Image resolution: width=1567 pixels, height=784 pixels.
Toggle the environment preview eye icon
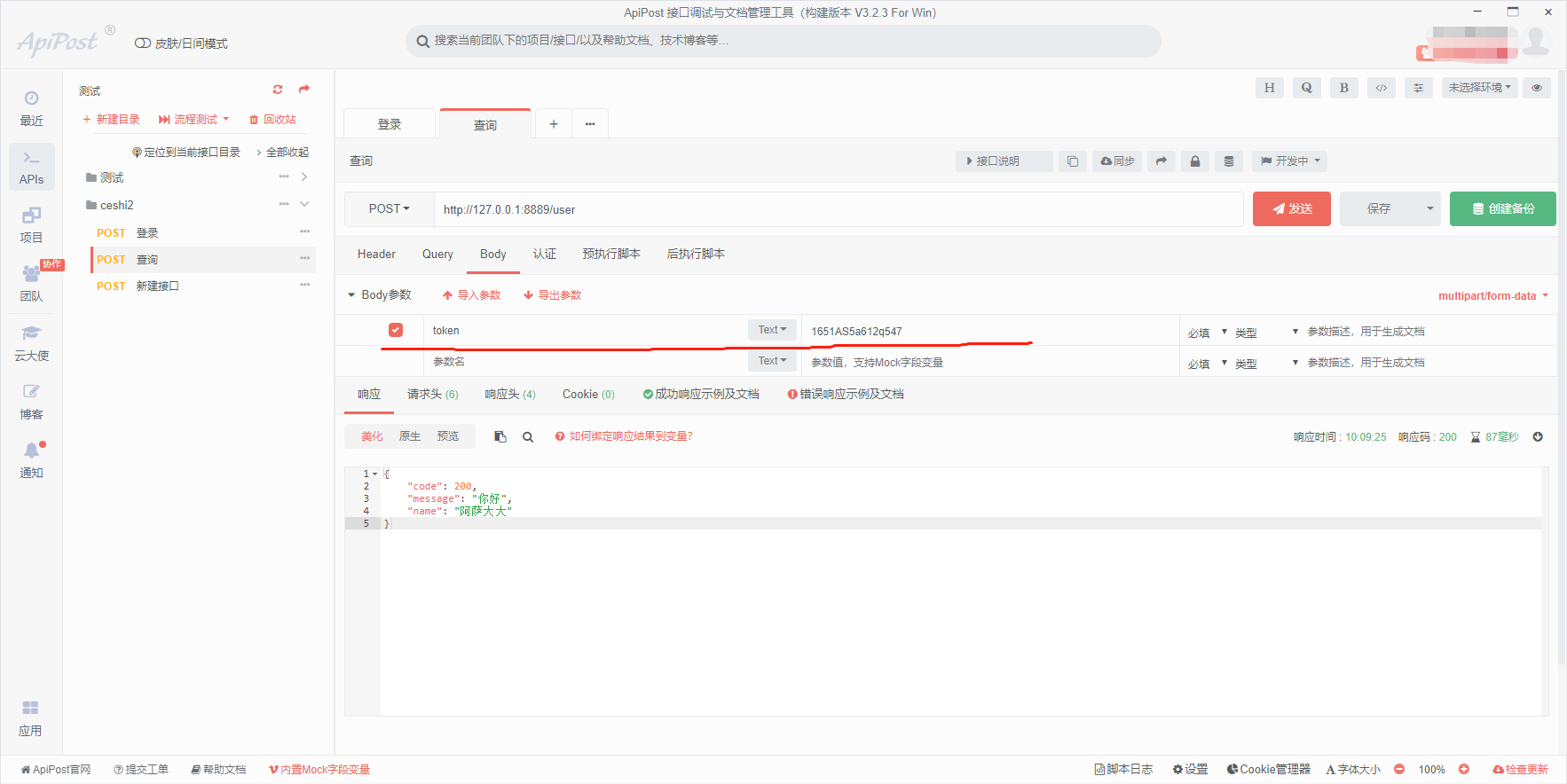(1537, 88)
